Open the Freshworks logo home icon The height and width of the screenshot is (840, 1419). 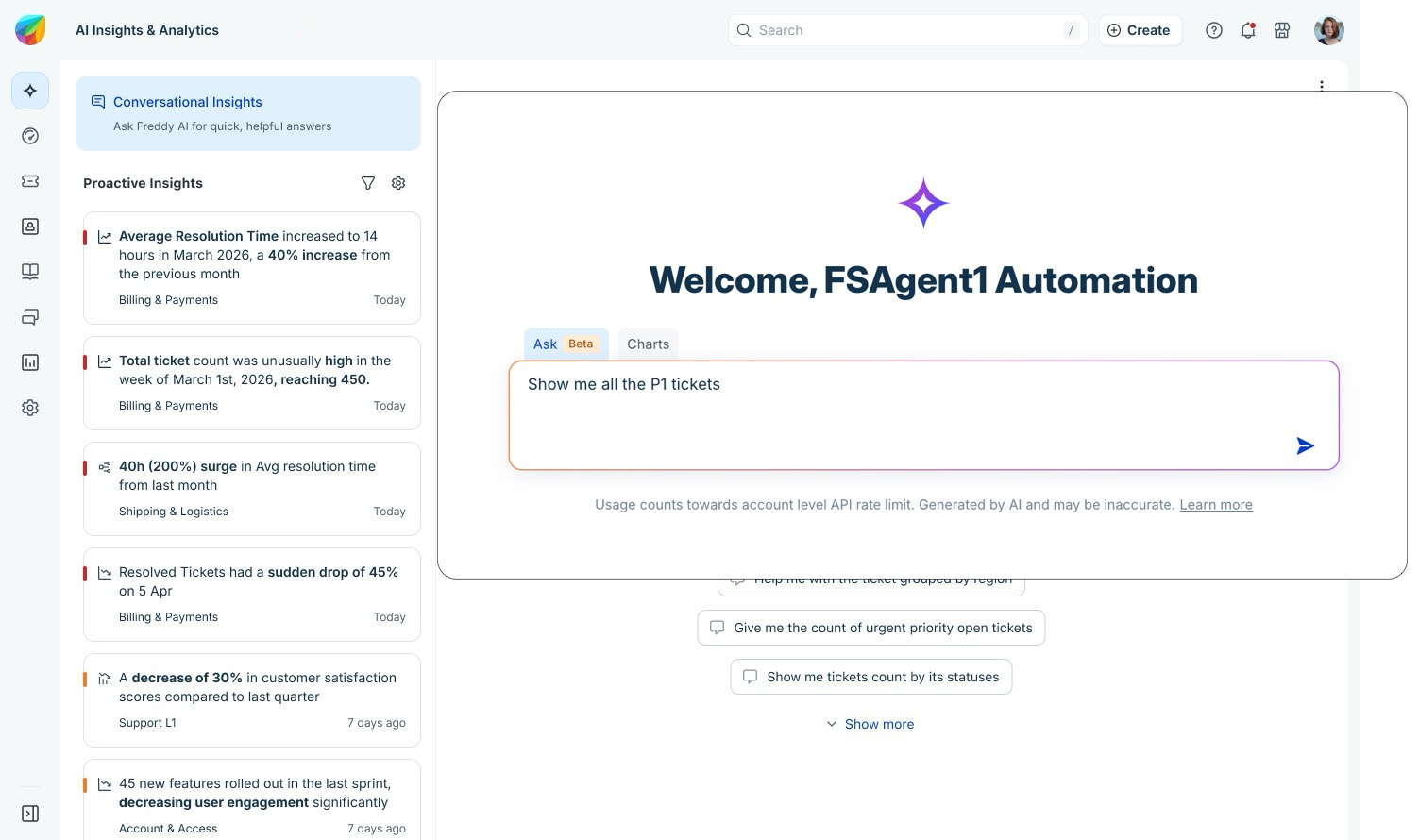point(30,30)
